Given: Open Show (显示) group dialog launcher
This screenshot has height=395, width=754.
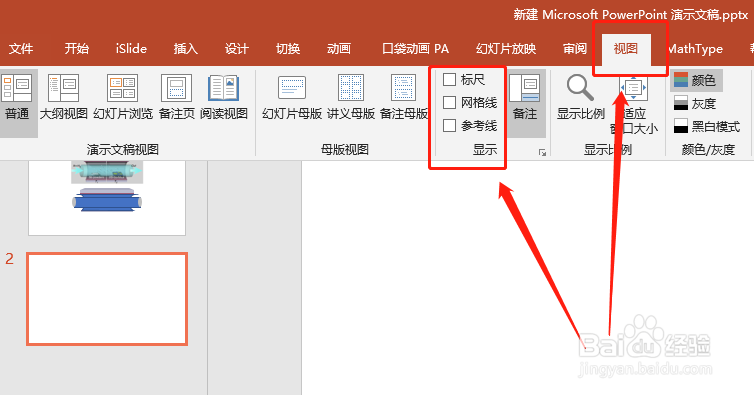Looking at the screenshot, I should coord(542,153).
